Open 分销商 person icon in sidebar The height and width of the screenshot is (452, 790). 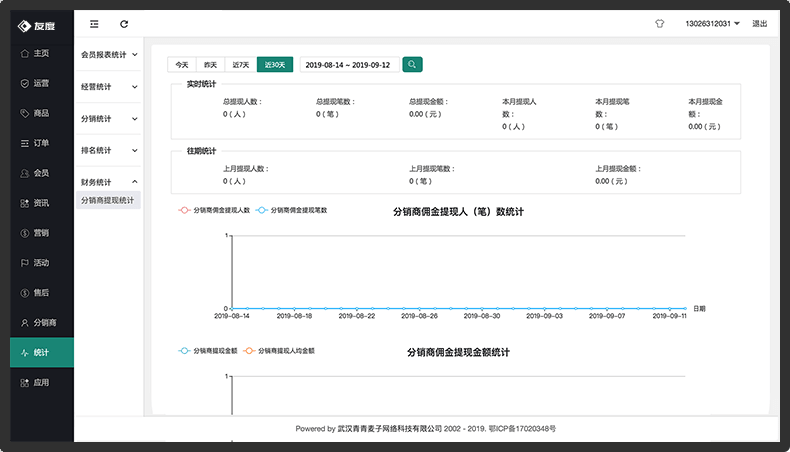point(25,323)
